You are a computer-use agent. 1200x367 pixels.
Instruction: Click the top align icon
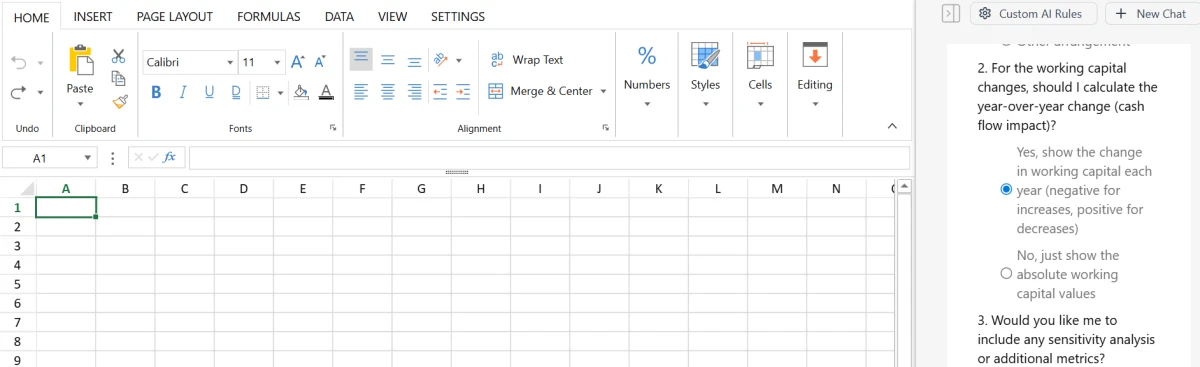pyautogui.click(x=361, y=60)
